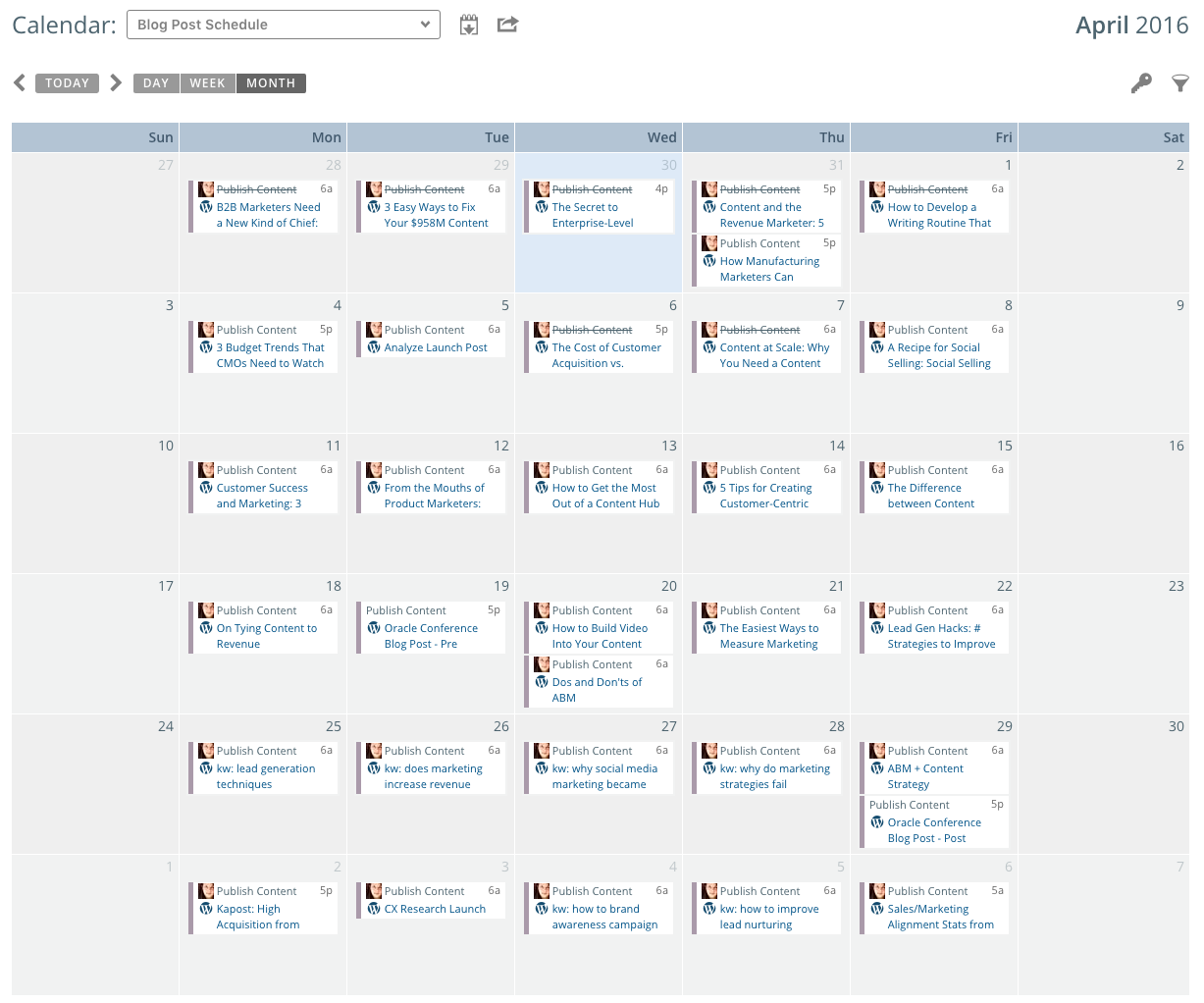Click WordPress icon beside CX Research Launch
1204x1003 pixels.
(374, 909)
